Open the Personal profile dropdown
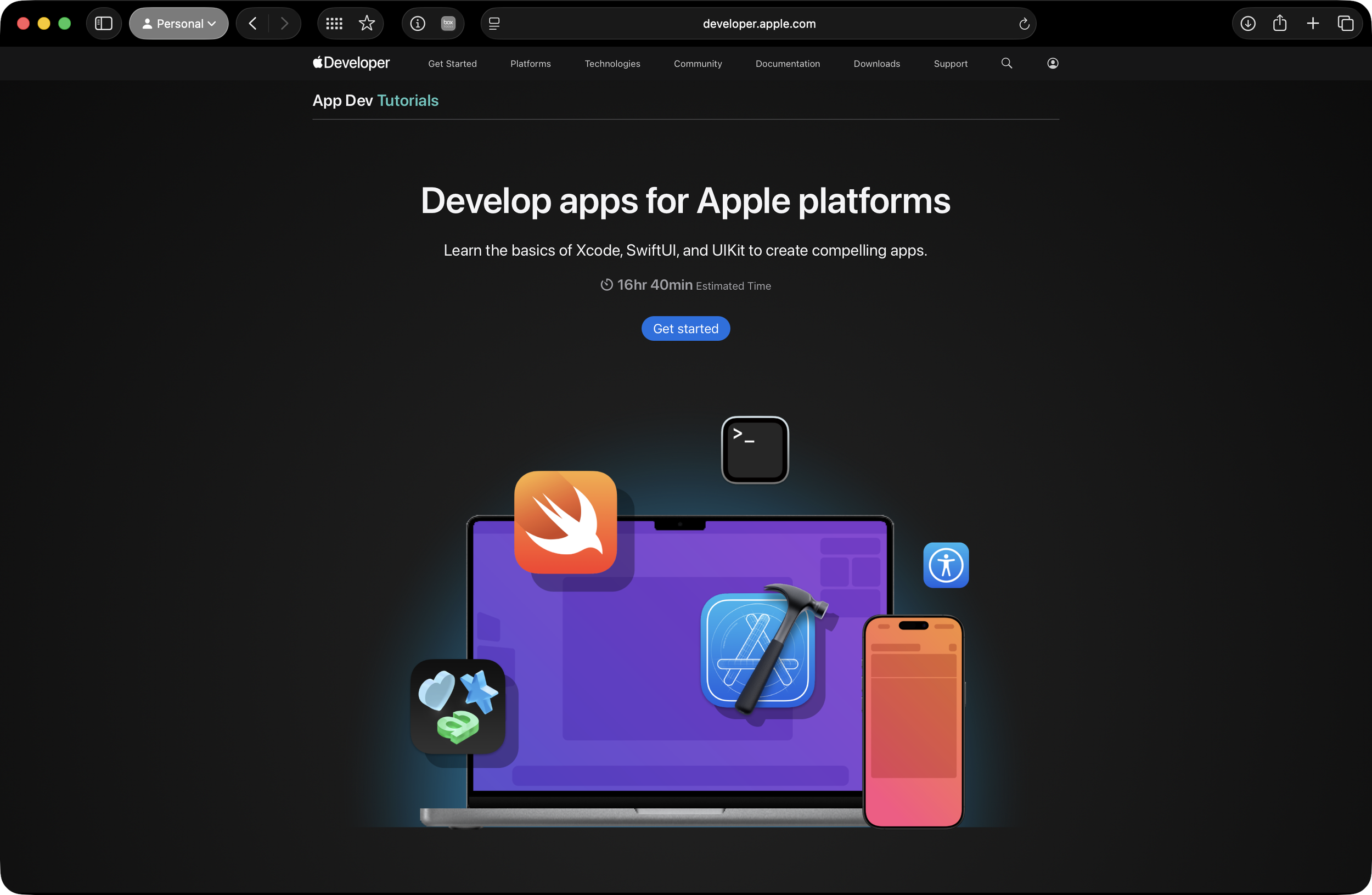 tap(179, 24)
